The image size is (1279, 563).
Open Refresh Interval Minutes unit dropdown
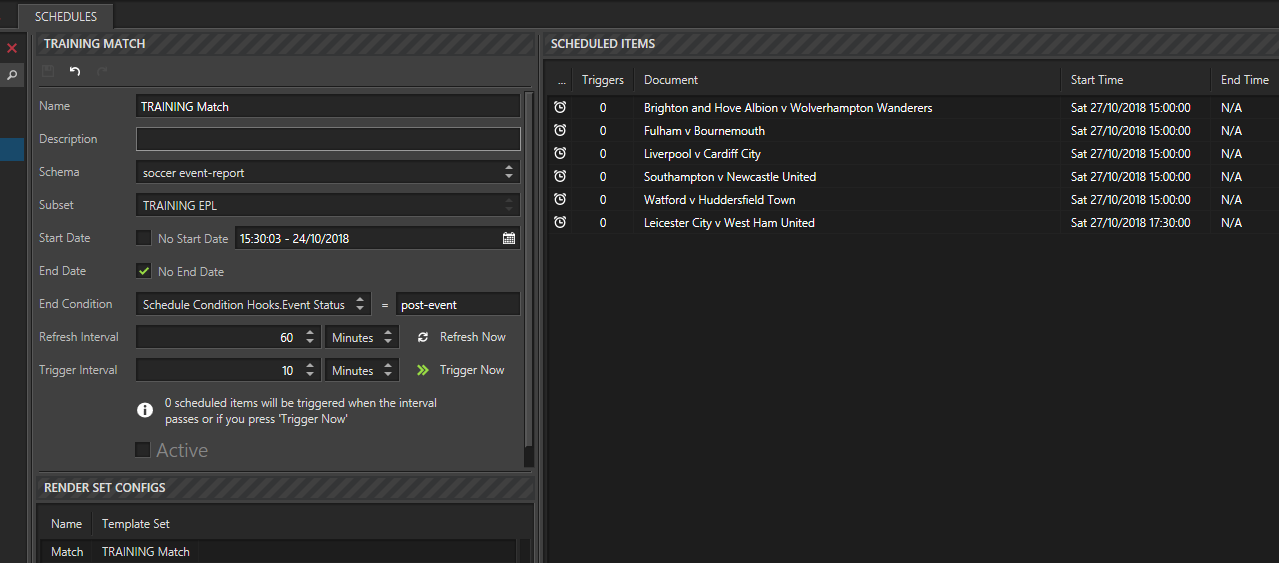362,337
